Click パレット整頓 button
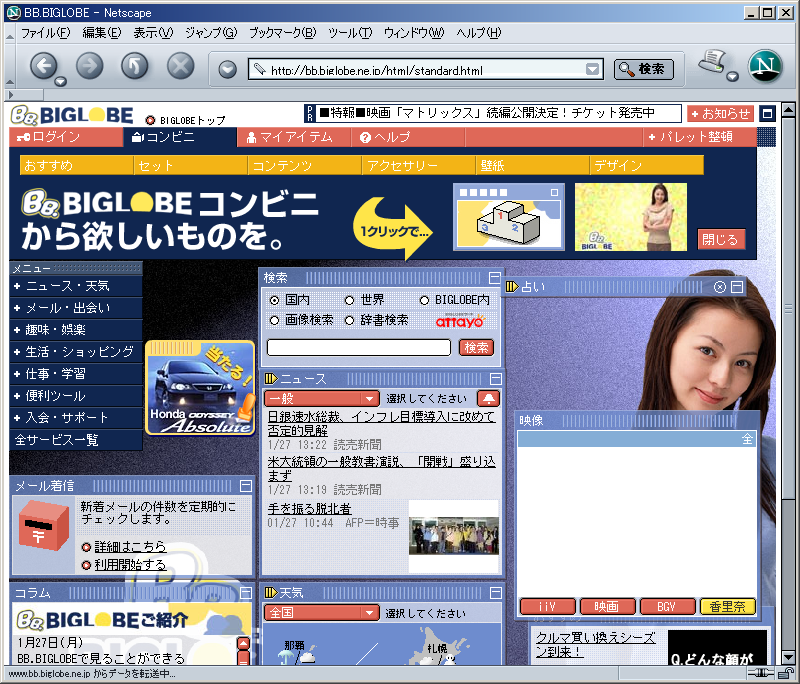This screenshot has width=800, height=684. click(x=698, y=137)
